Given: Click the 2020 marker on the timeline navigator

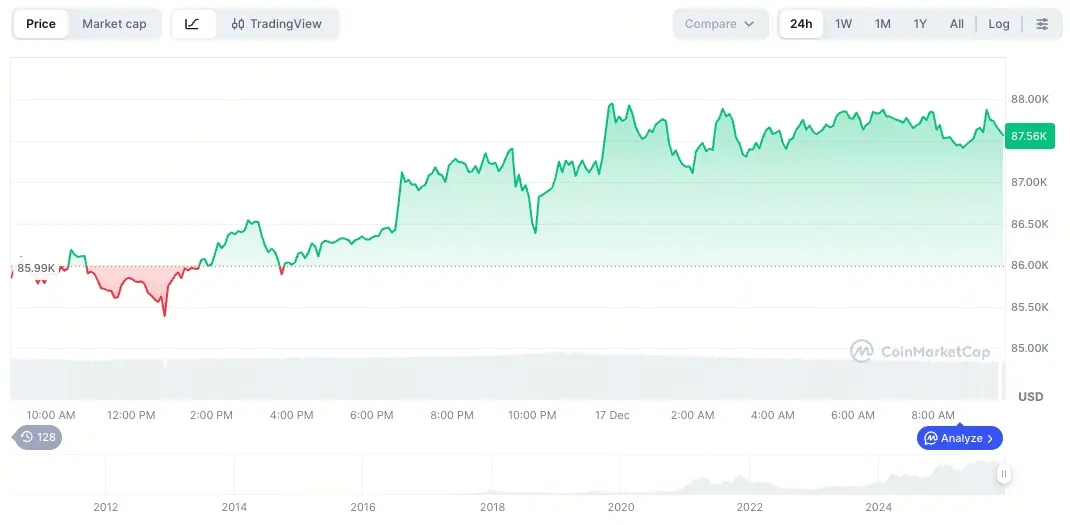Looking at the screenshot, I should click(x=621, y=507).
